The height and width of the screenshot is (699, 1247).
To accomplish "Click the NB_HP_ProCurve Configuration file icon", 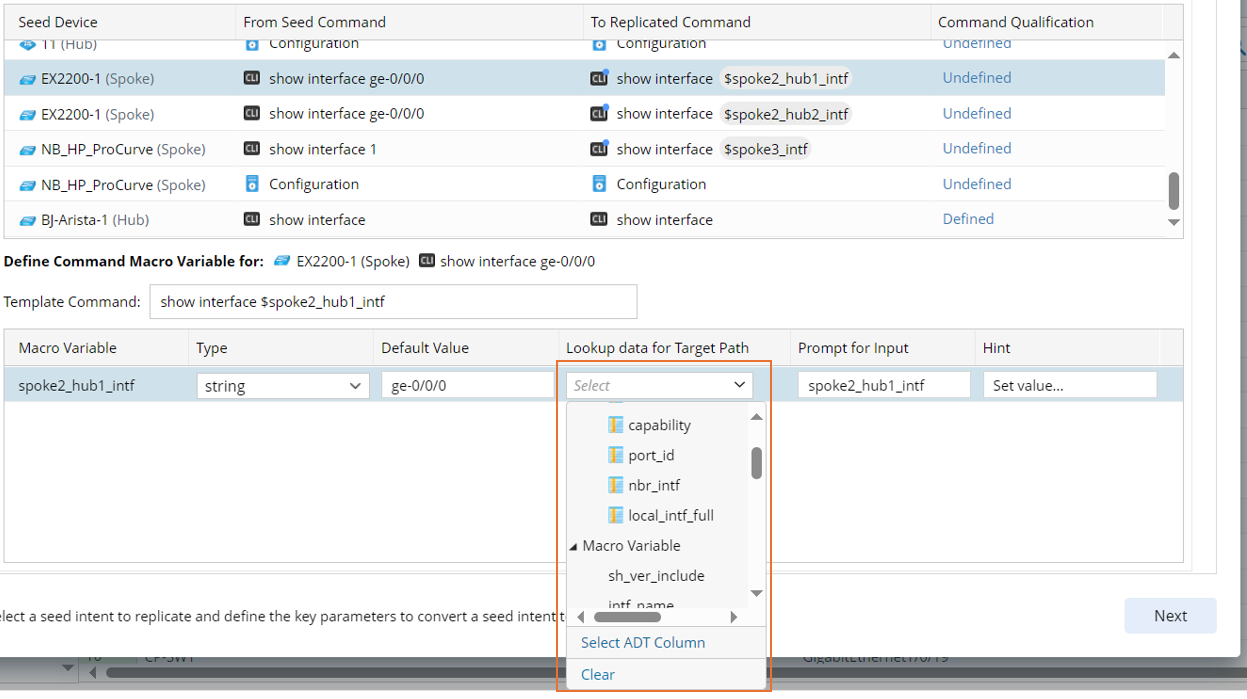I will pyautogui.click(x=252, y=184).
